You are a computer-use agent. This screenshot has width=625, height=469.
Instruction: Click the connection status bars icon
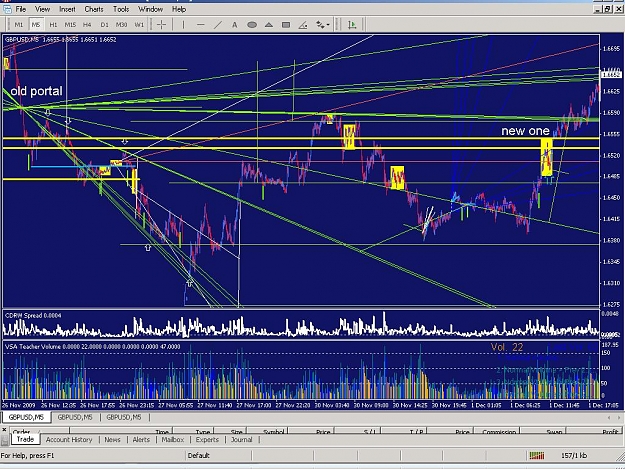pos(537,455)
